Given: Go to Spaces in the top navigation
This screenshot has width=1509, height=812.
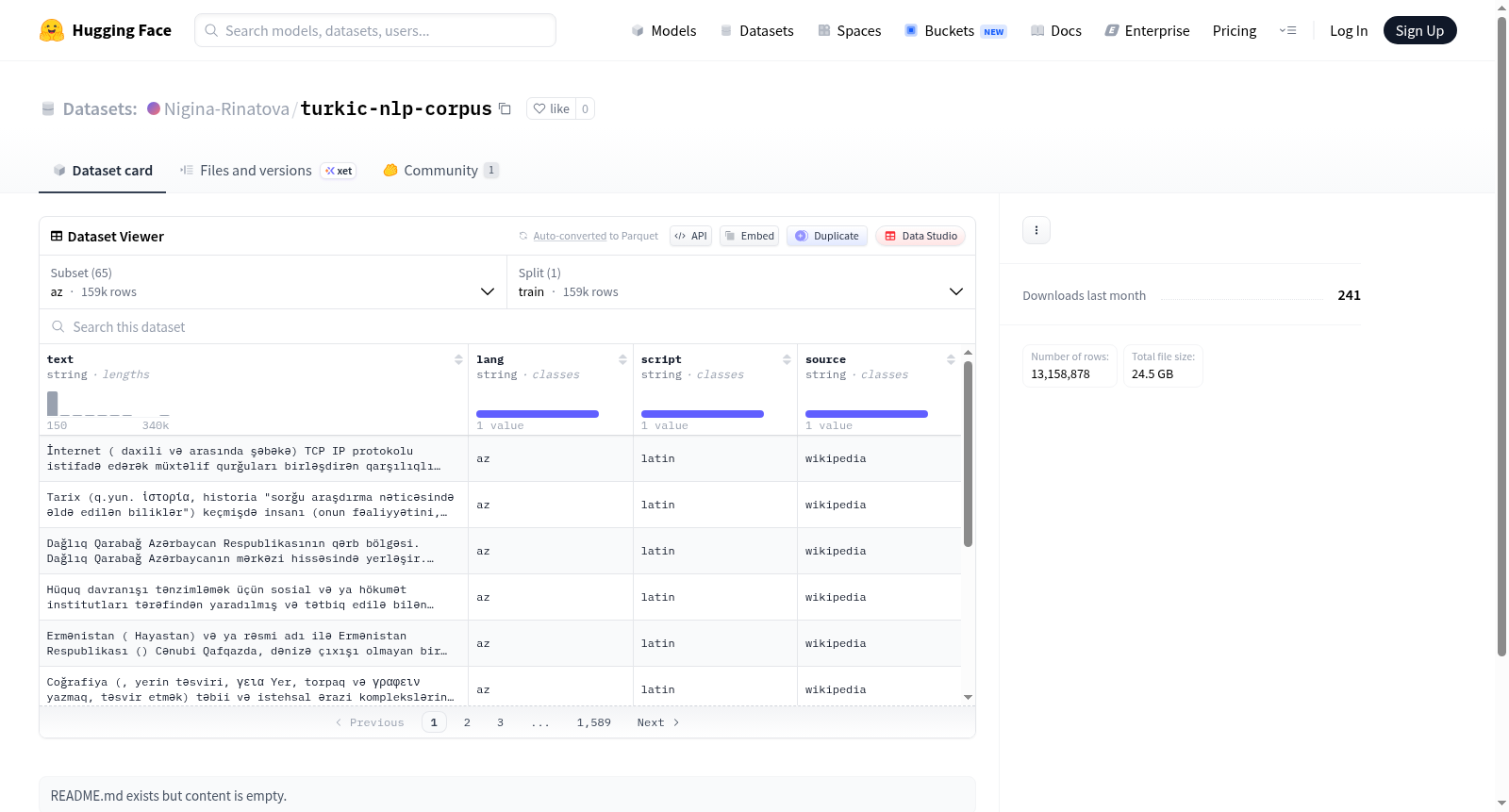Looking at the screenshot, I should pyautogui.click(x=849, y=30).
